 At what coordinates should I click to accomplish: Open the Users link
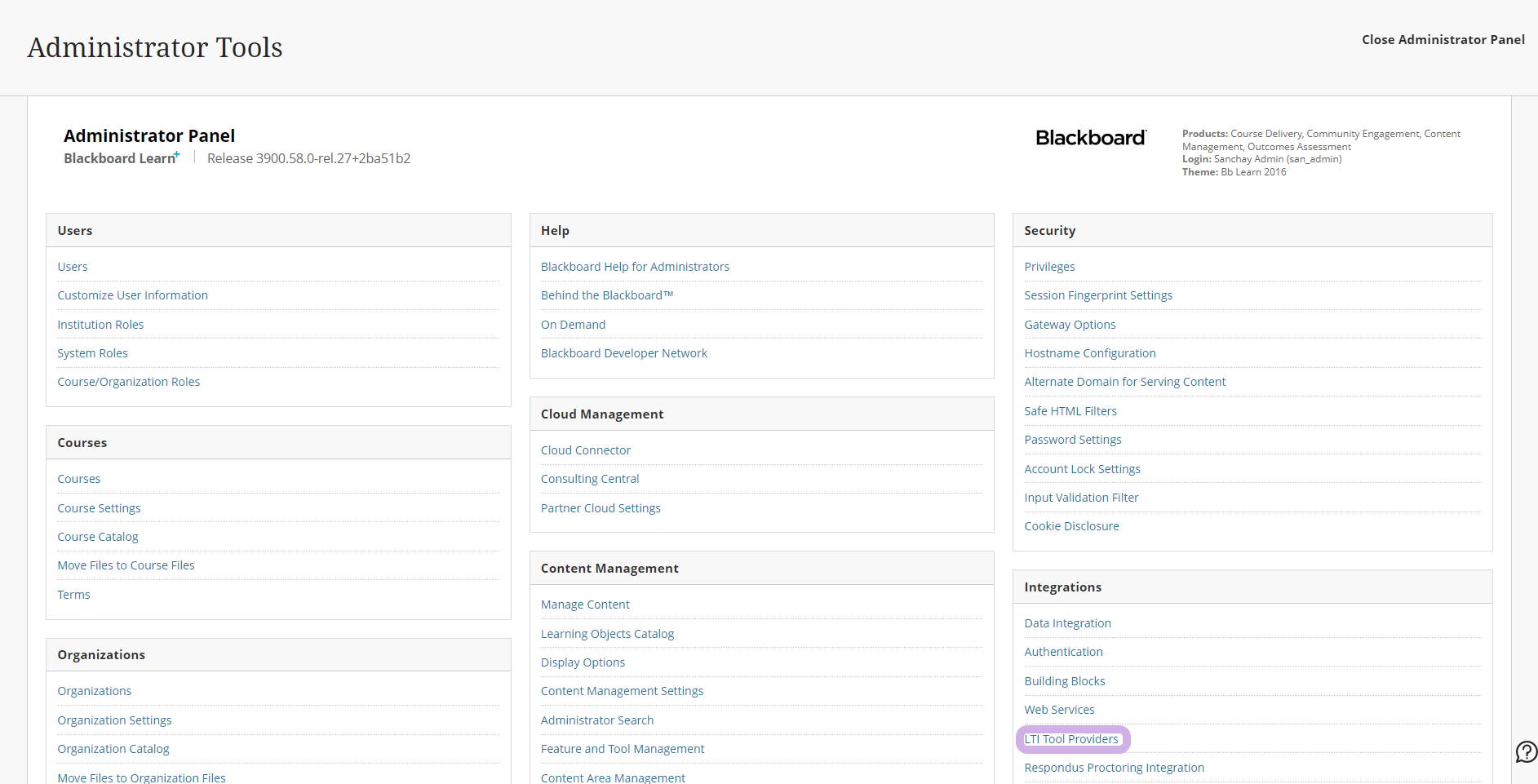73,267
